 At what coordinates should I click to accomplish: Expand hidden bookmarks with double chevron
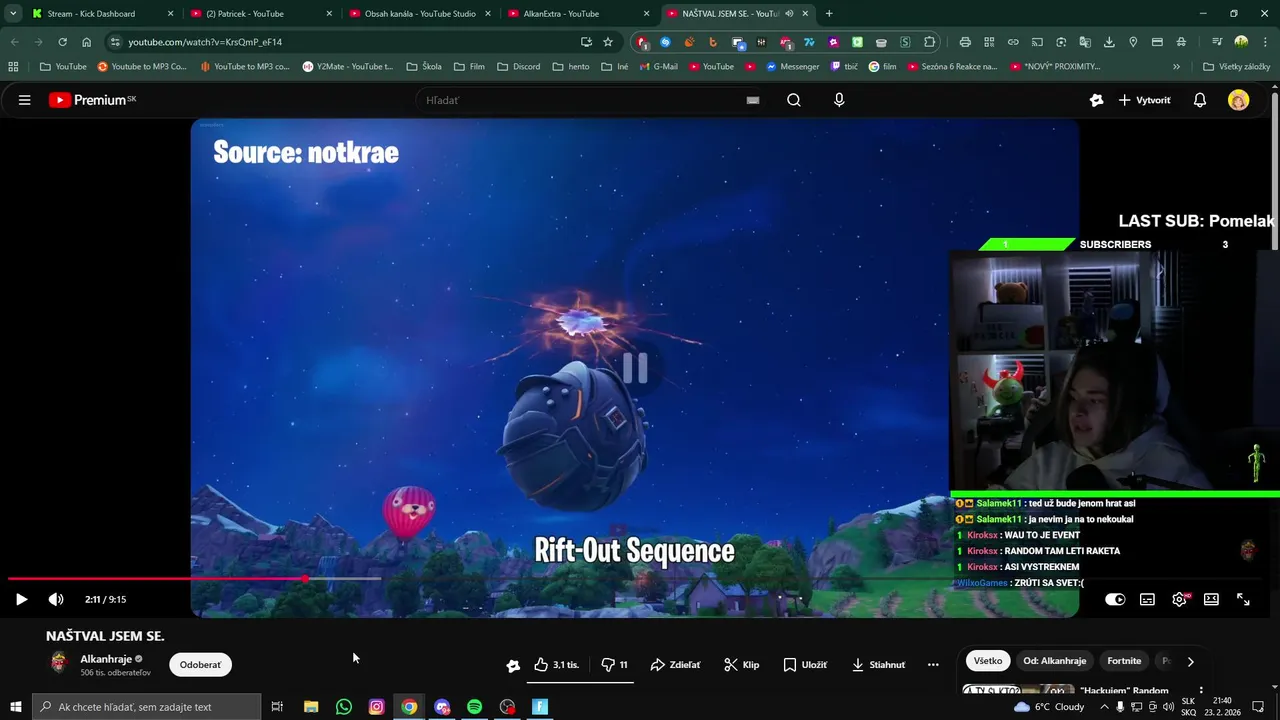click(1176, 67)
